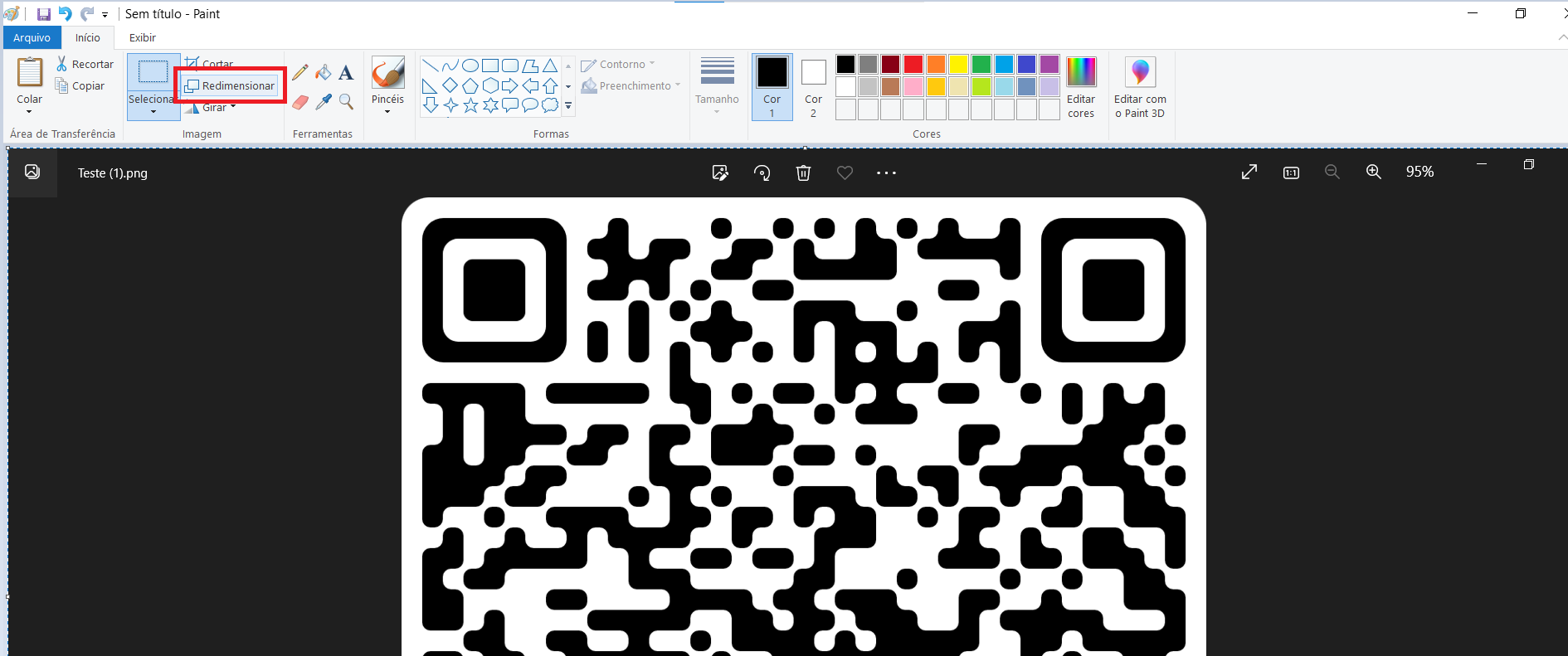Select the five-point star shape
Viewport: 1568px width, 656px height.
click(x=470, y=105)
